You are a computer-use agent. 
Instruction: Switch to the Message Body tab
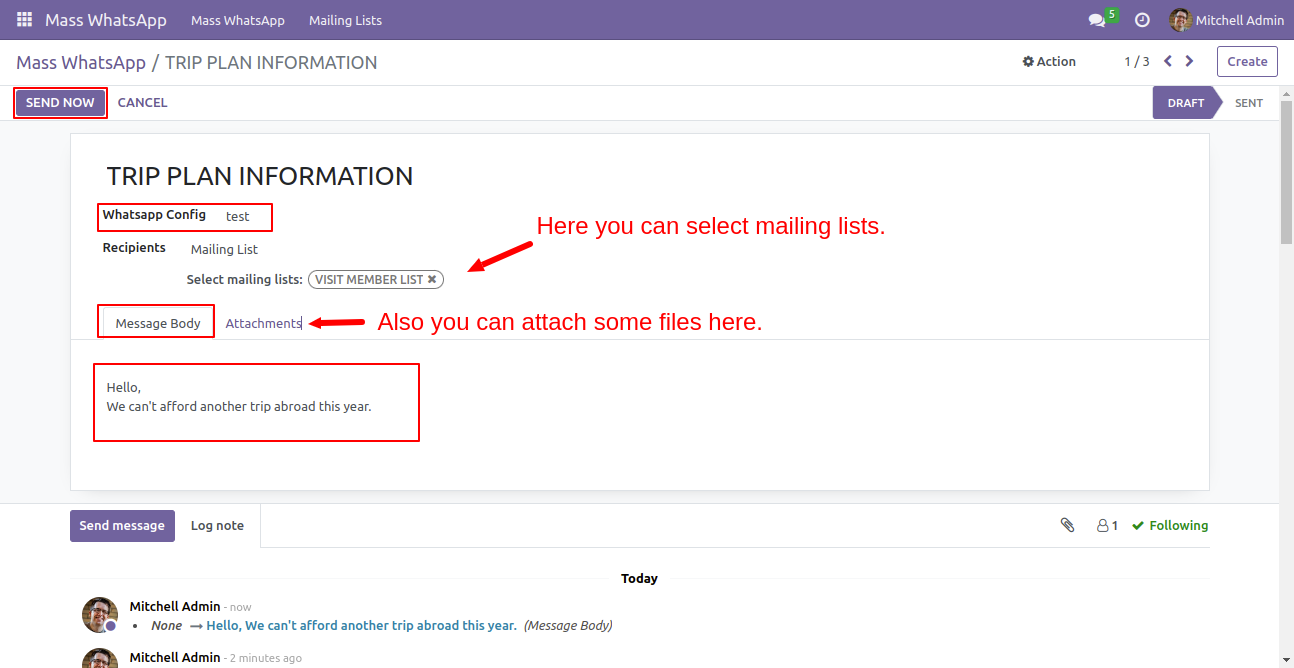tap(158, 323)
